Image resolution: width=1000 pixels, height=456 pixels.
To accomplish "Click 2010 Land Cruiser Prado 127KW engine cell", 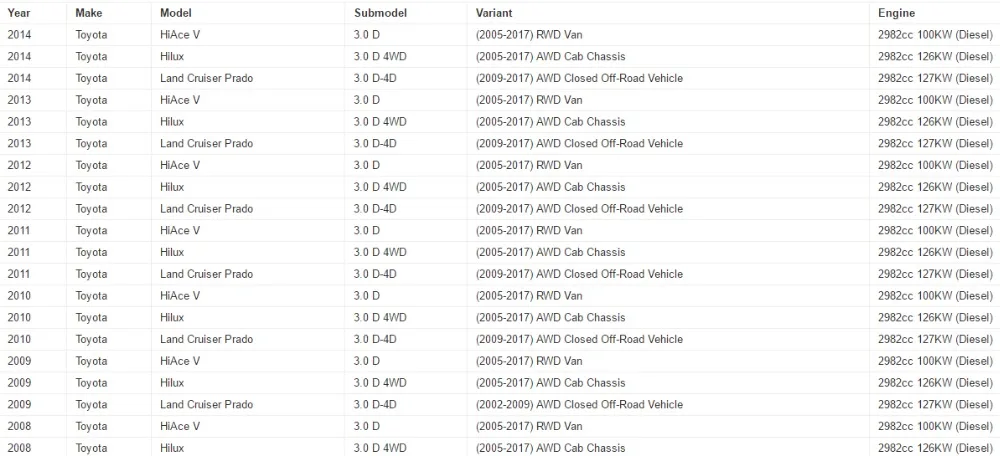I will click(935, 339).
